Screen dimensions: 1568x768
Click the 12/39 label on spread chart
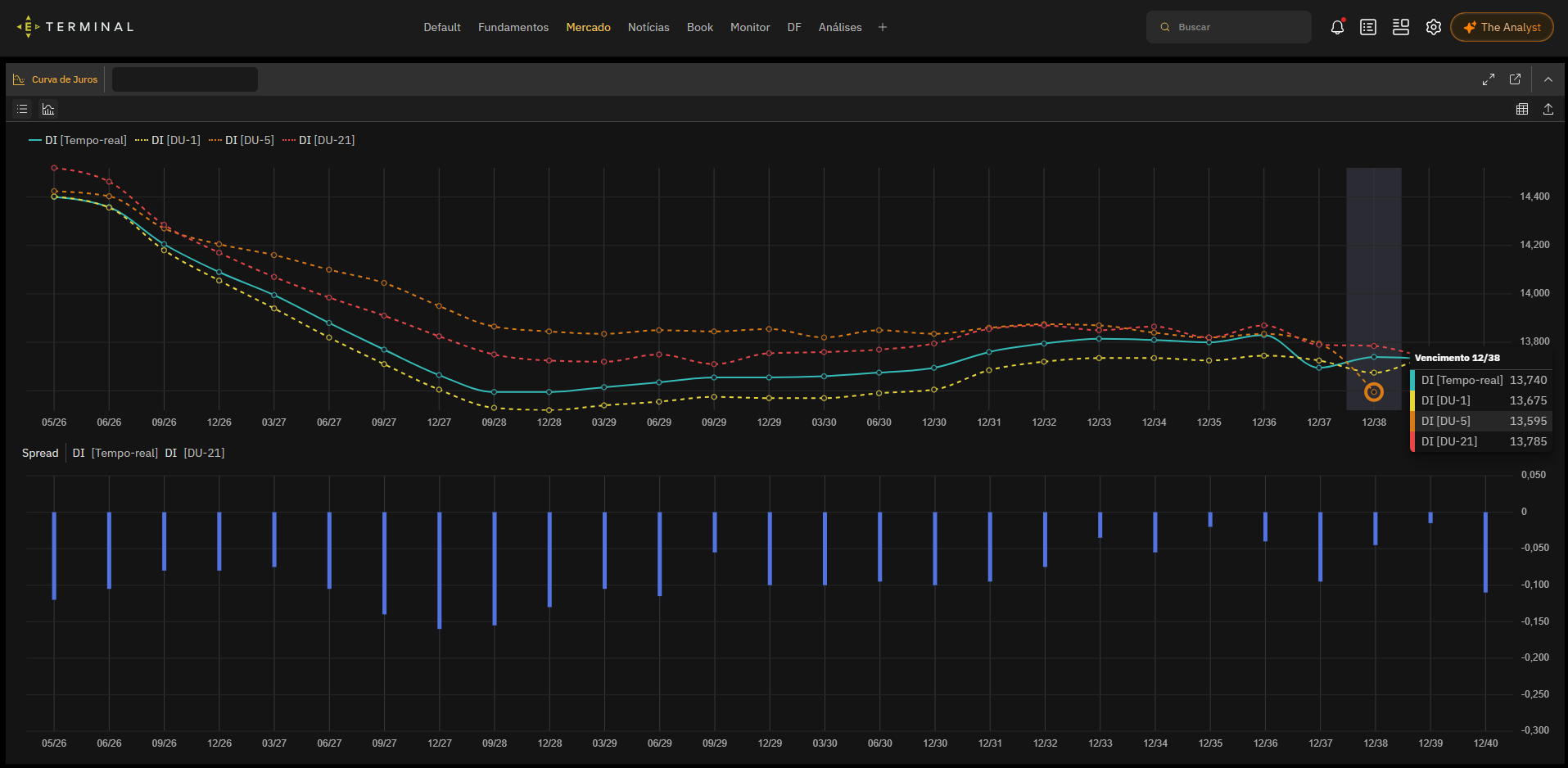[1430, 743]
